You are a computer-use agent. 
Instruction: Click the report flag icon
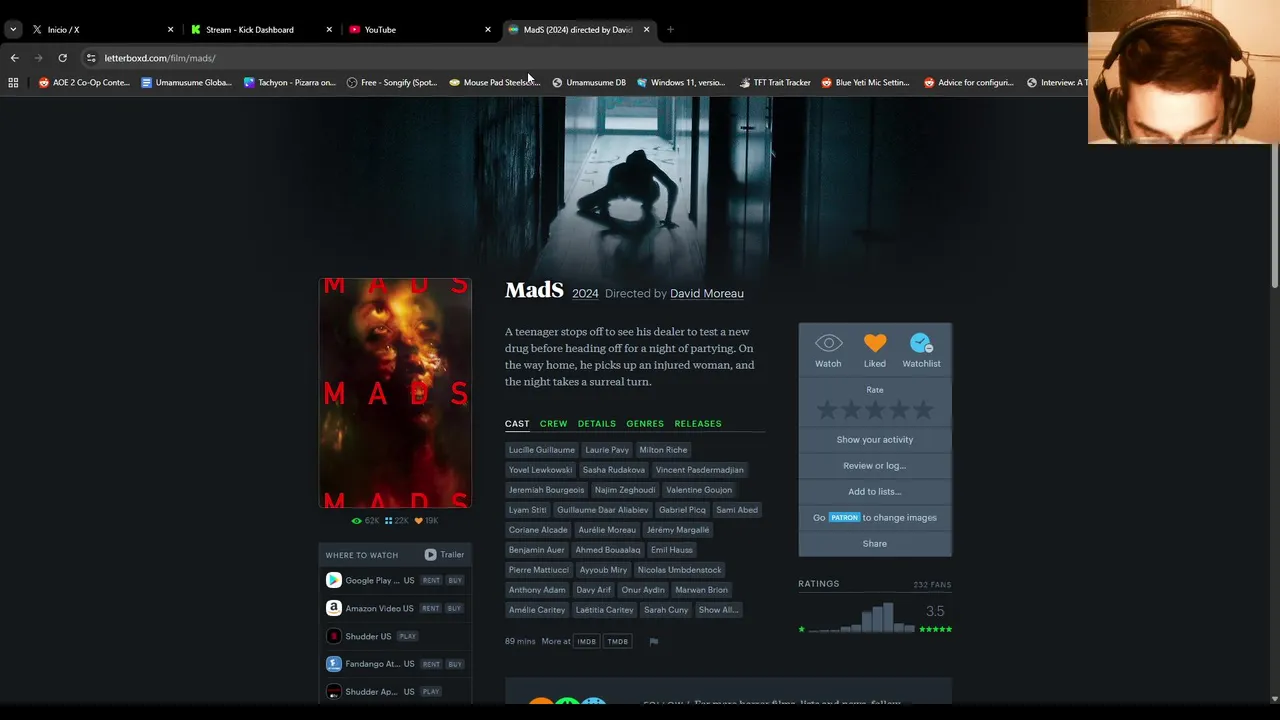click(x=653, y=642)
